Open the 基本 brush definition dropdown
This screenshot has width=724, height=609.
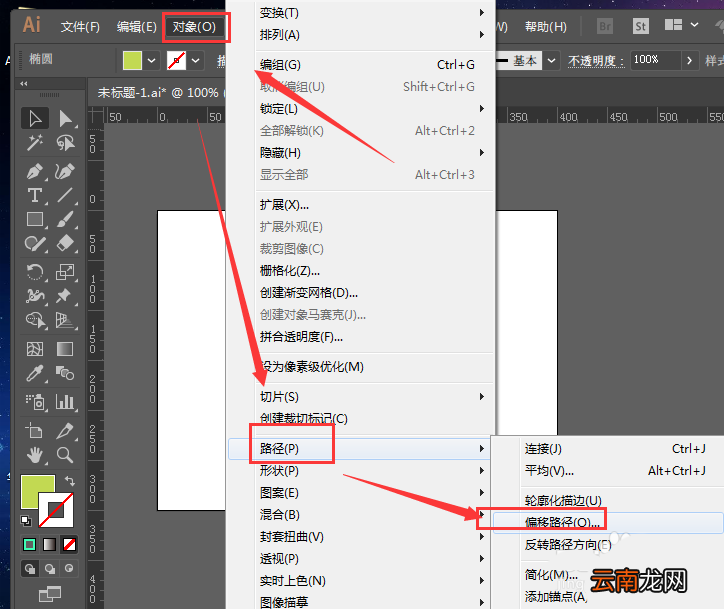pyautogui.click(x=551, y=60)
